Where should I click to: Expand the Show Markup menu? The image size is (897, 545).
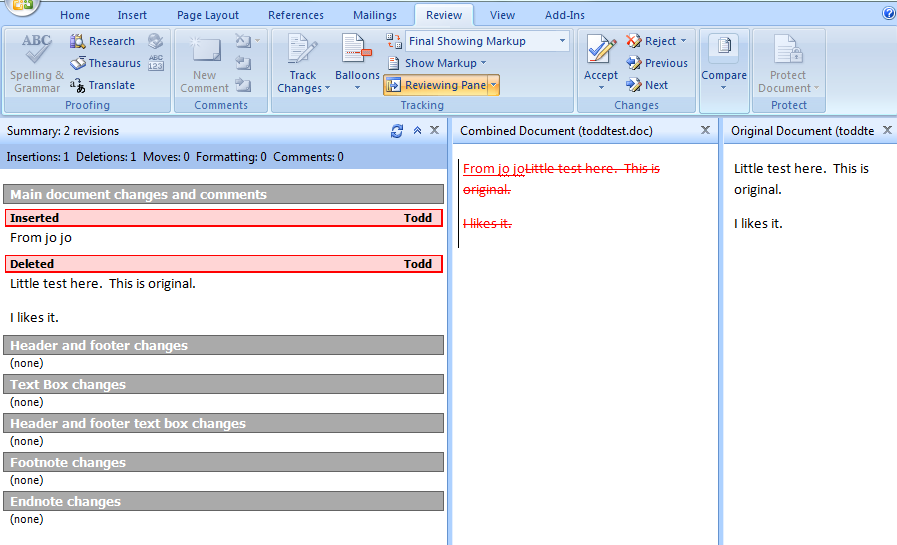click(x=446, y=63)
